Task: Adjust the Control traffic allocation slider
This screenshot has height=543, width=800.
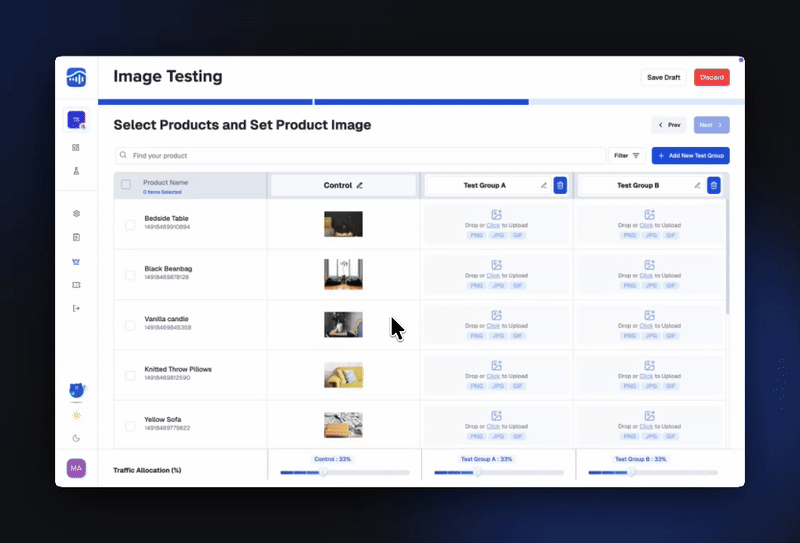Action: 323,472
